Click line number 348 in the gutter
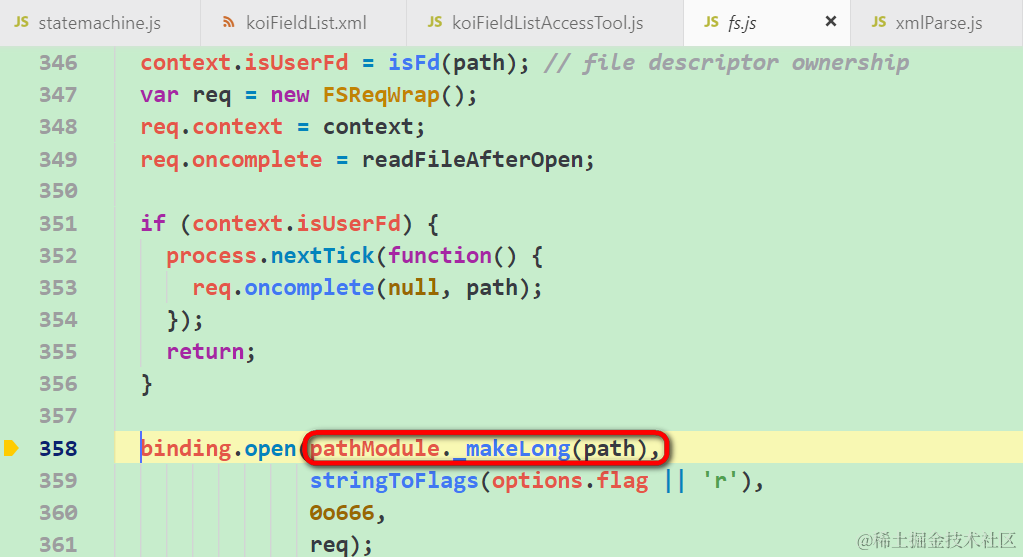 coord(58,127)
